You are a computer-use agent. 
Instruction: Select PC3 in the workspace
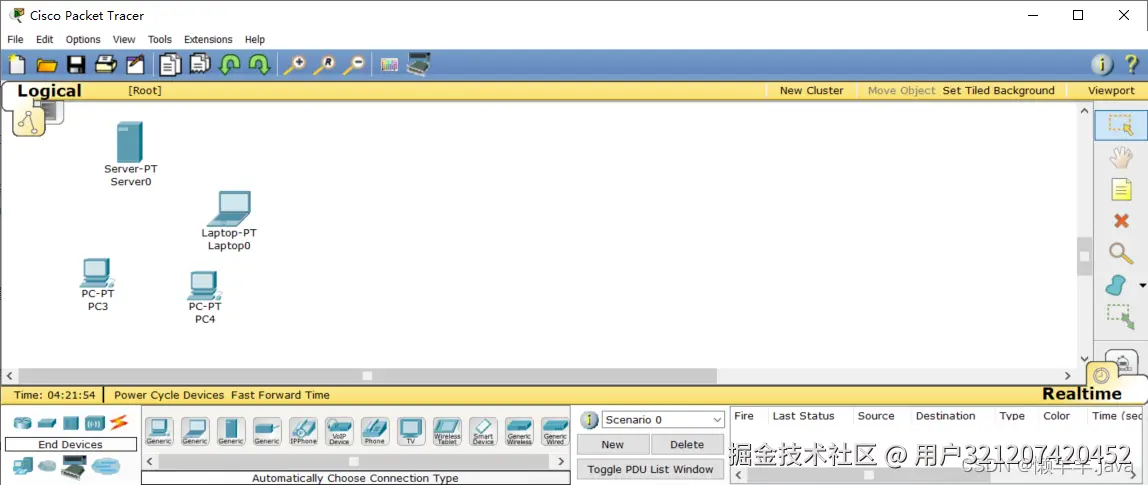[x=97, y=273]
